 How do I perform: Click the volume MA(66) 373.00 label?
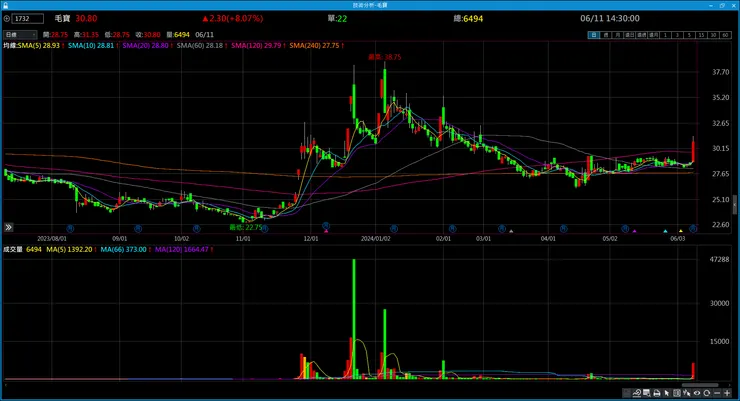(x=123, y=249)
